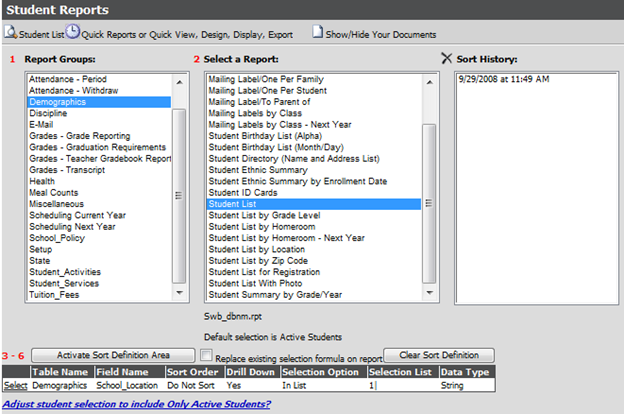Click Quick Reports or Quick View toolbar text
The height and width of the screenshot is (415, 625).
tap(187, 35)
